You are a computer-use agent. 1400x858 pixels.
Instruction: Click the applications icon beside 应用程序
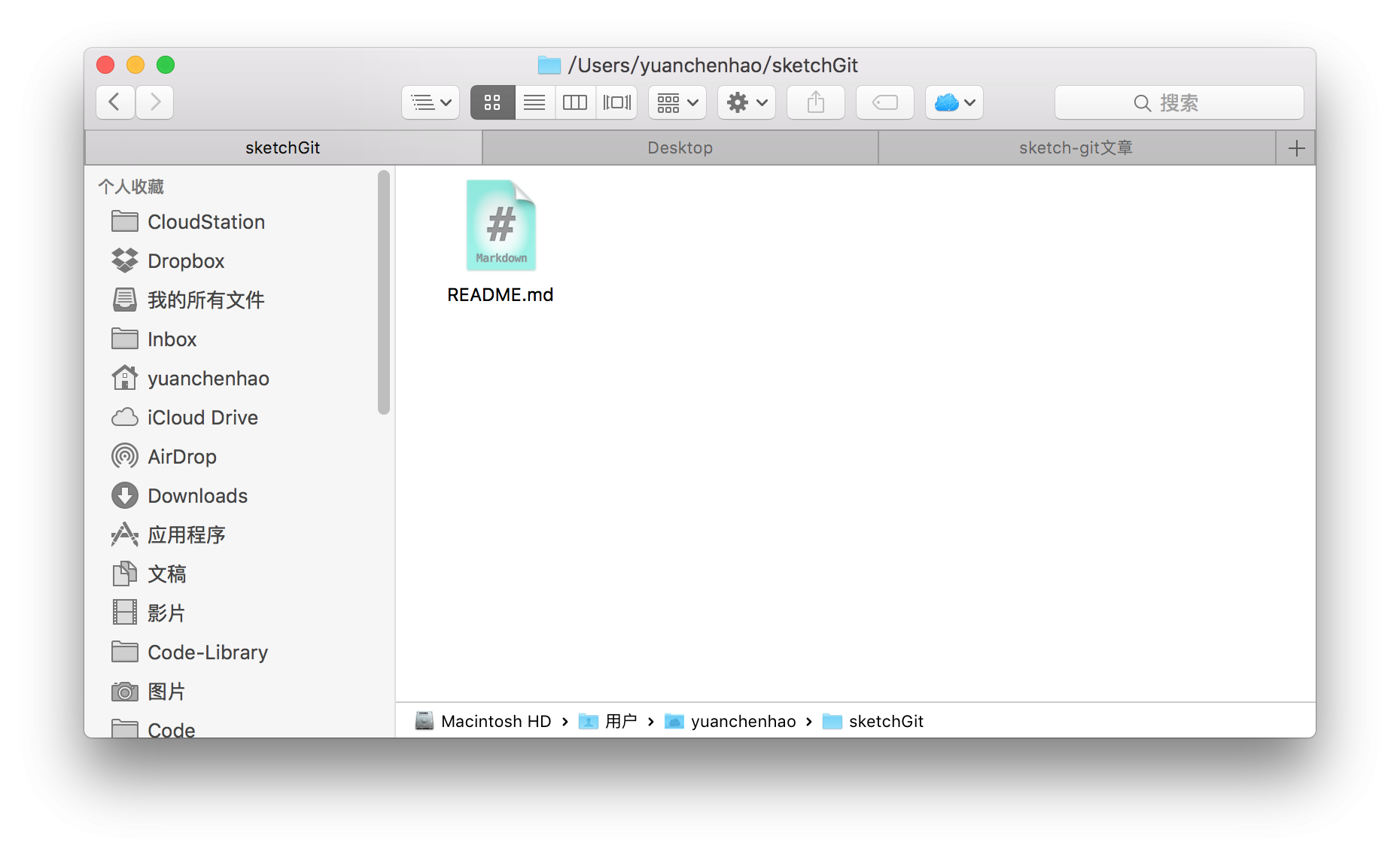click(x=125, y=534)
